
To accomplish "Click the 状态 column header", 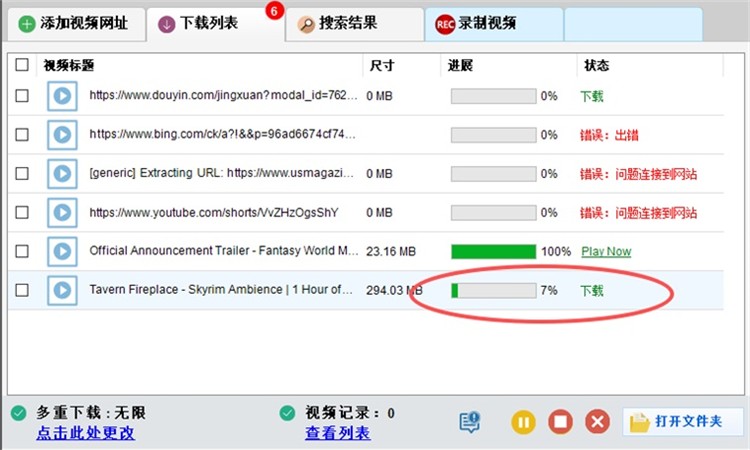I will (596, 66).
